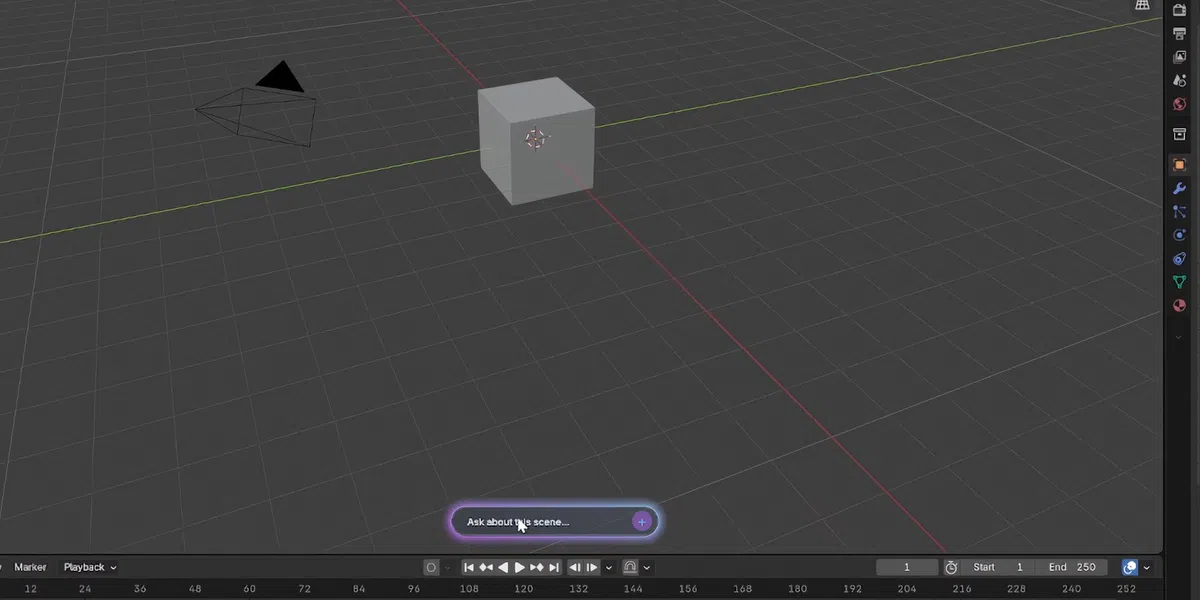Click the purple plus button in prompt bar
Viewport: 1200px width, 600px height.
(642, 521)
